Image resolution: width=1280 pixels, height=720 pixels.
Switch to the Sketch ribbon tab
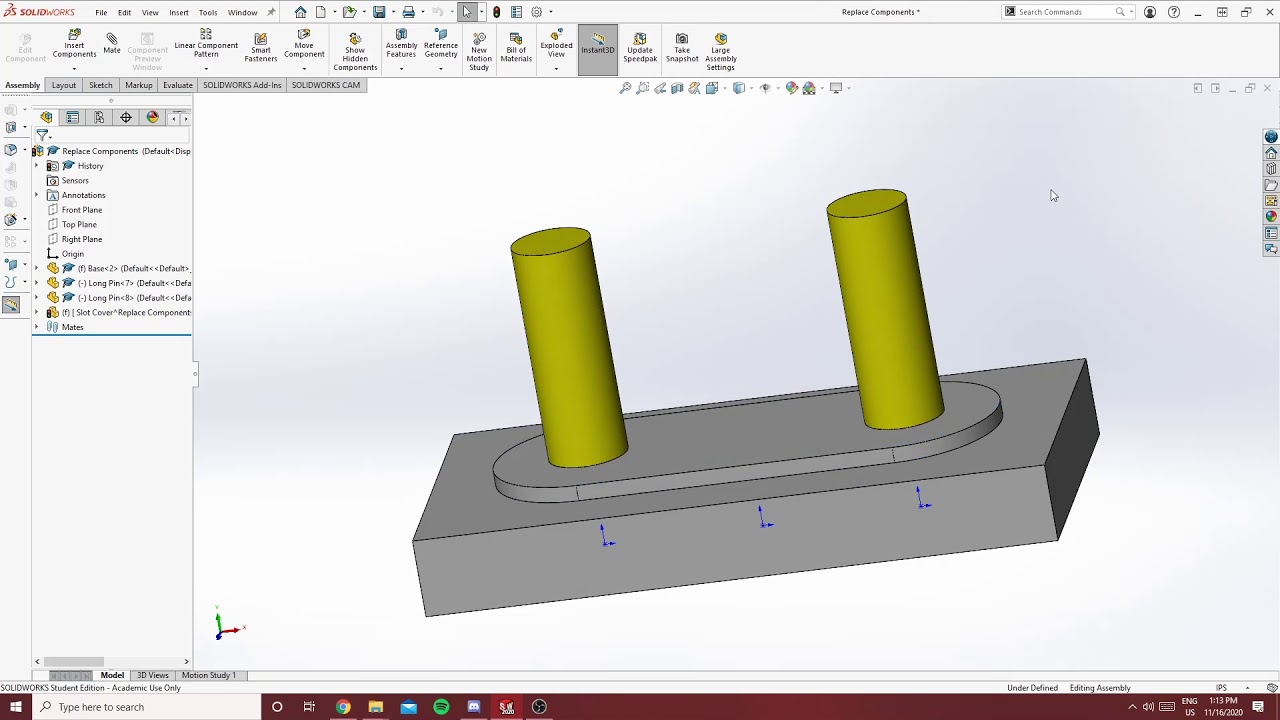pos(101,85)
